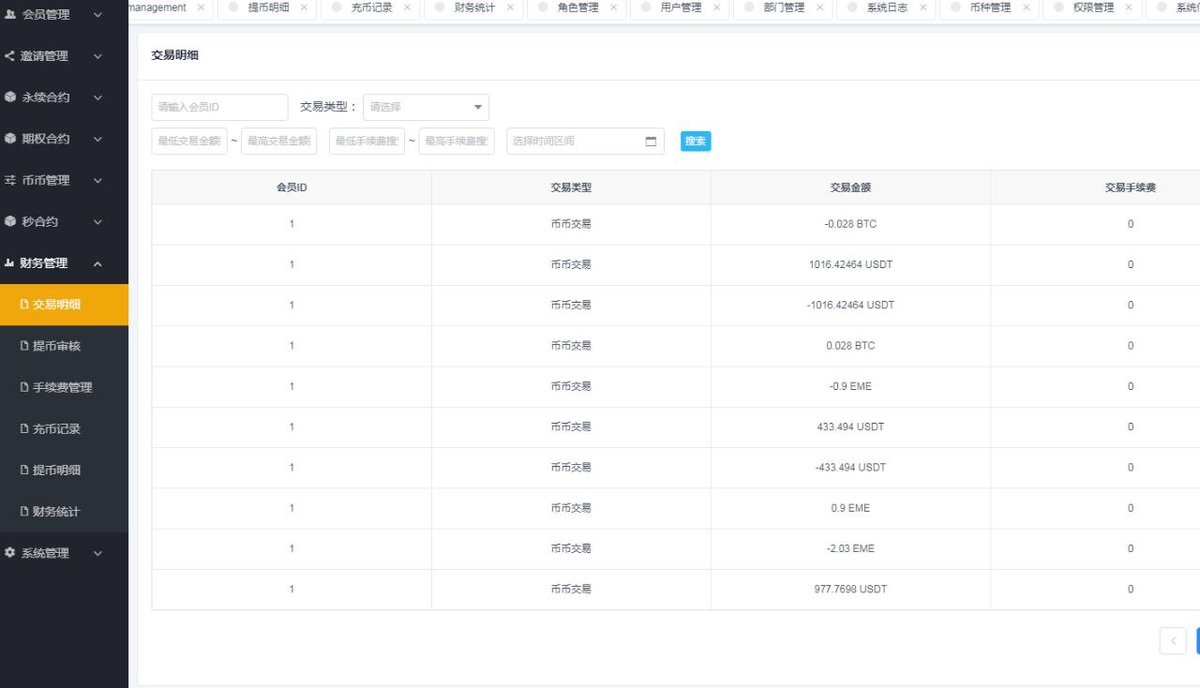Close the 提币明细 tab with its X
The width and height of the screenshot is (1200, 688).
tap(304, 7)
